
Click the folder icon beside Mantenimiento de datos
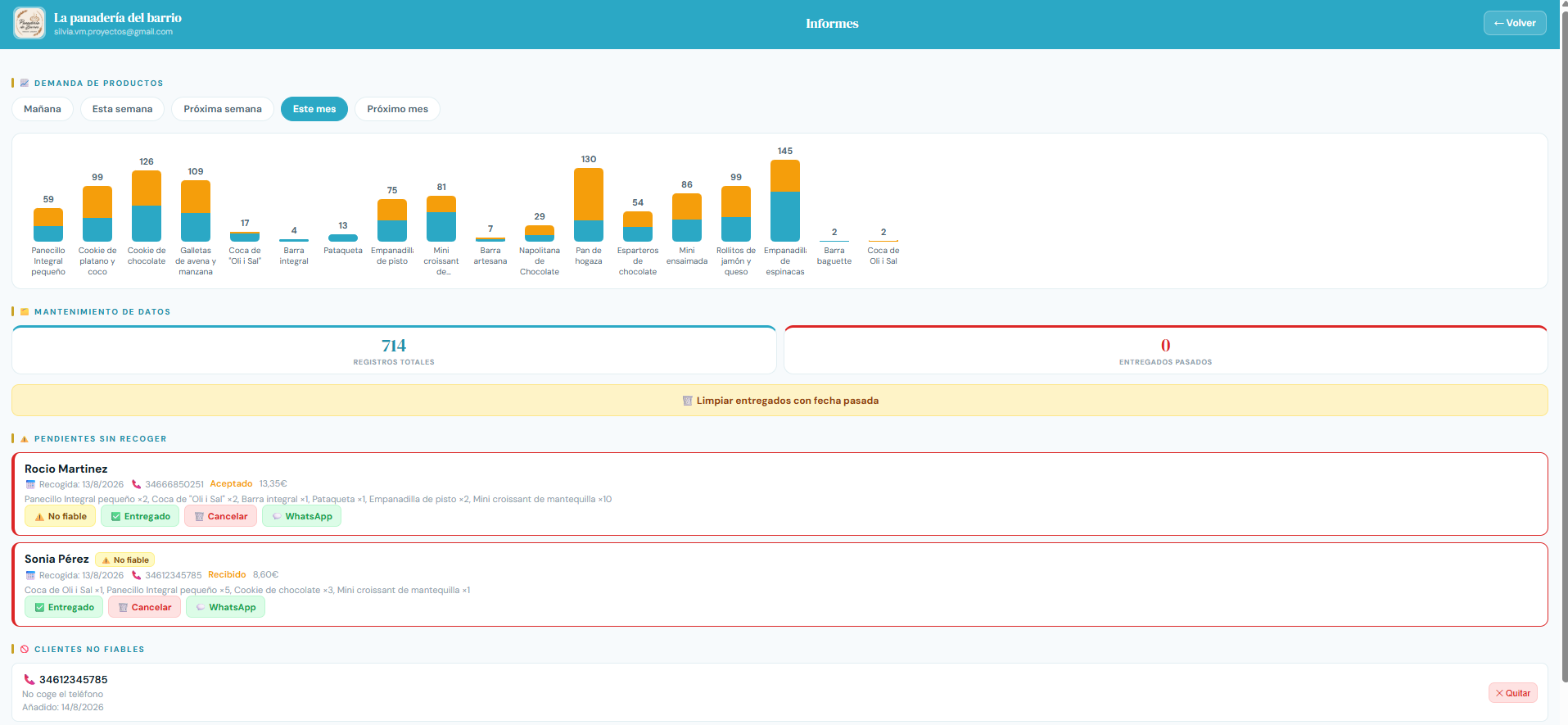(25, 312)
